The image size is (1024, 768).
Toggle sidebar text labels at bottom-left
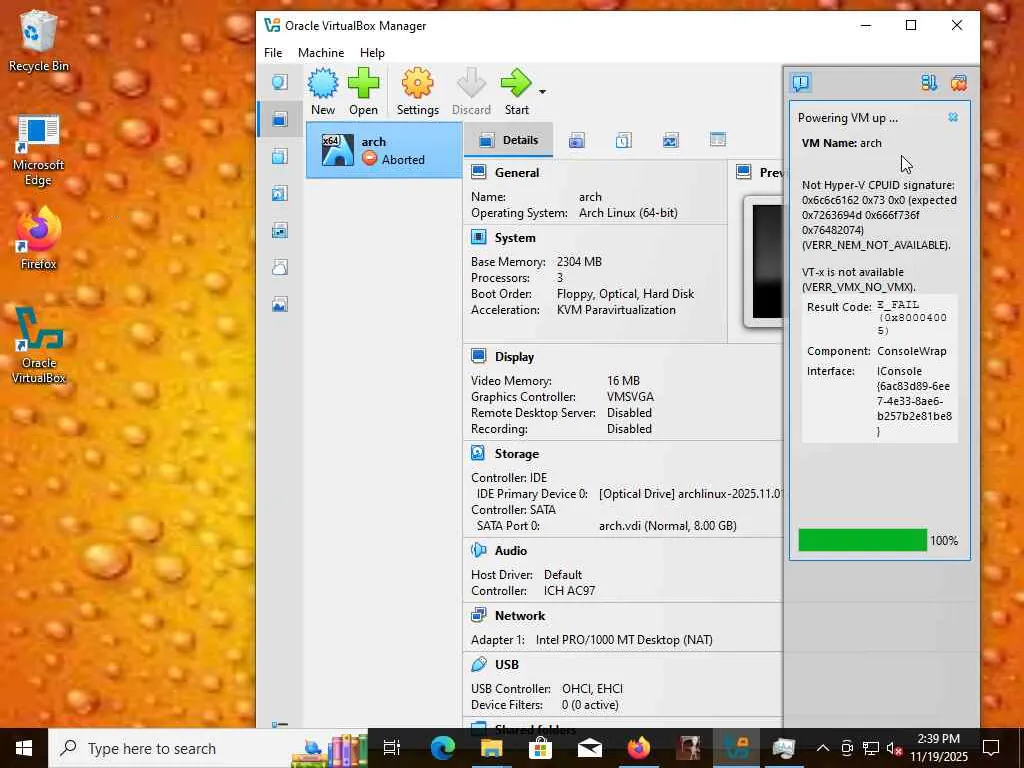(x=280, y=724)
